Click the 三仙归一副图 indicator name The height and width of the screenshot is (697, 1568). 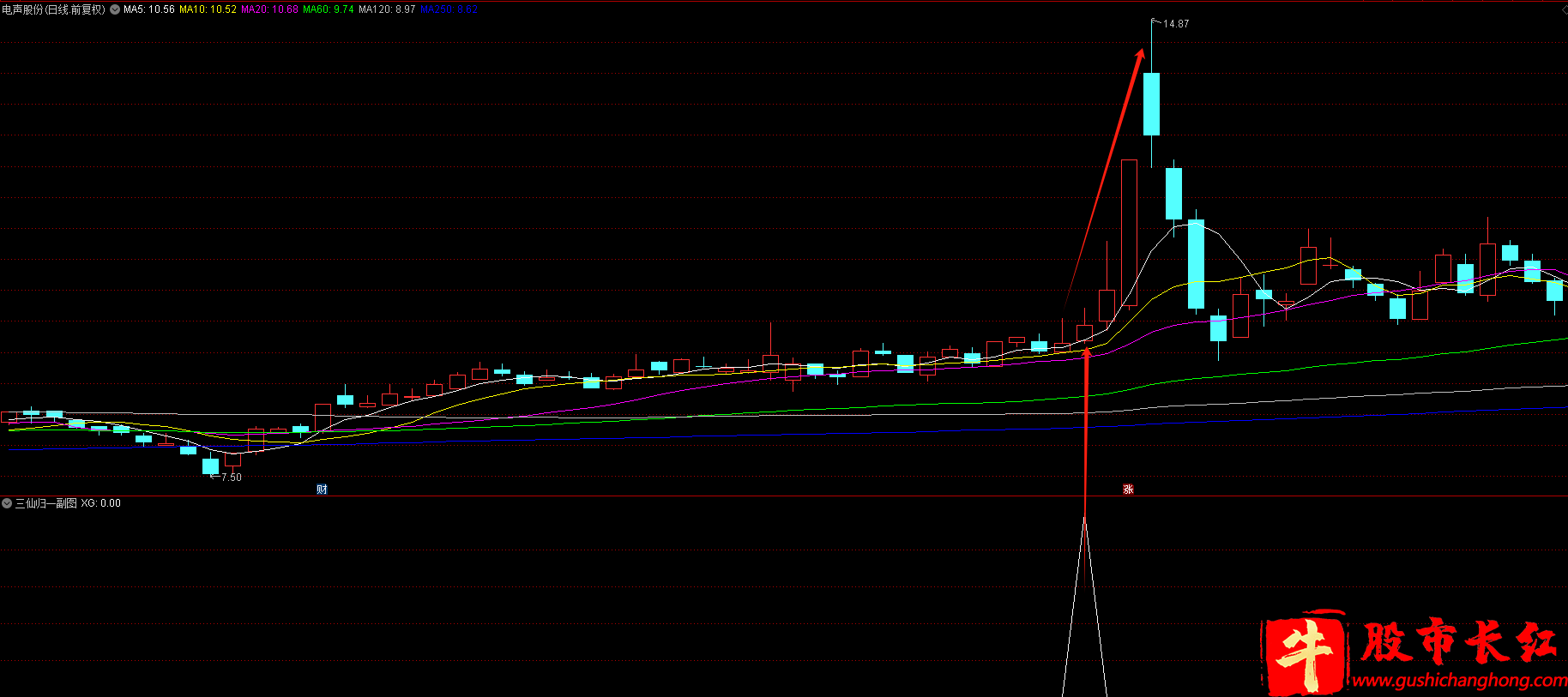pyautogui.click(x=46, y=503)
